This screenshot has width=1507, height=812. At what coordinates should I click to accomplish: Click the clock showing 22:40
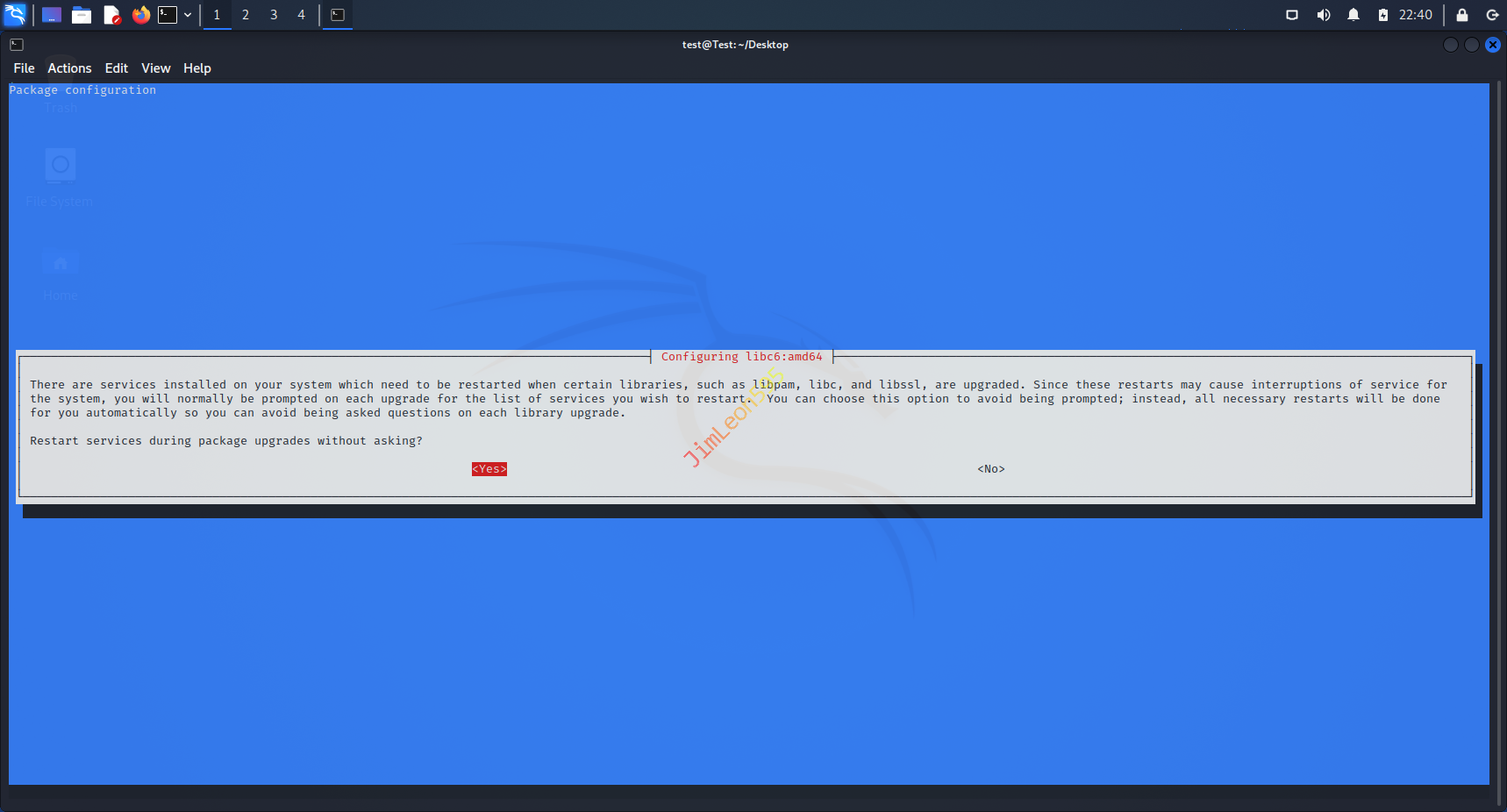tap(1415, 15)
